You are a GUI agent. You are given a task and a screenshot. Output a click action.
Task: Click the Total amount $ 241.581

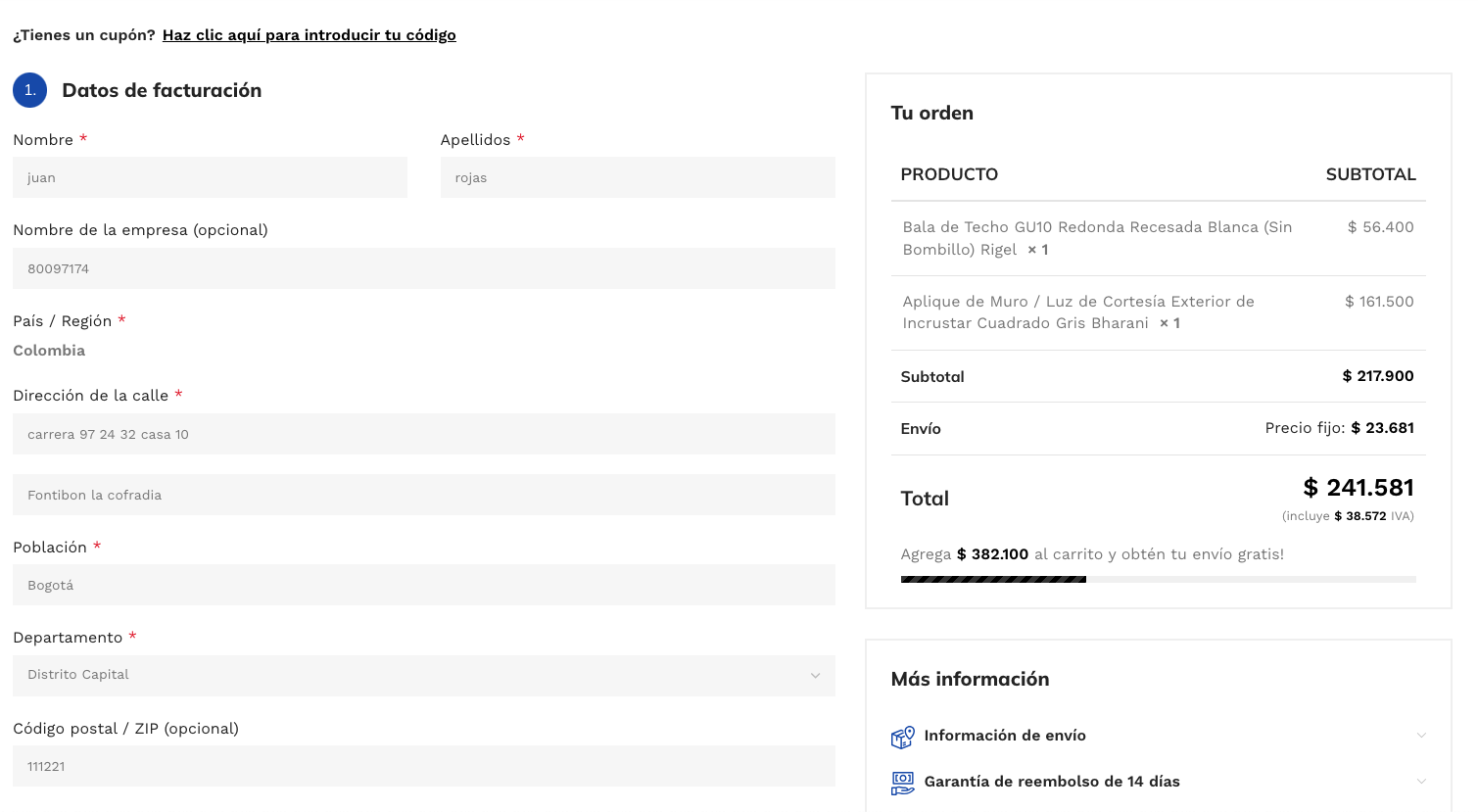tap(1358, 488)
